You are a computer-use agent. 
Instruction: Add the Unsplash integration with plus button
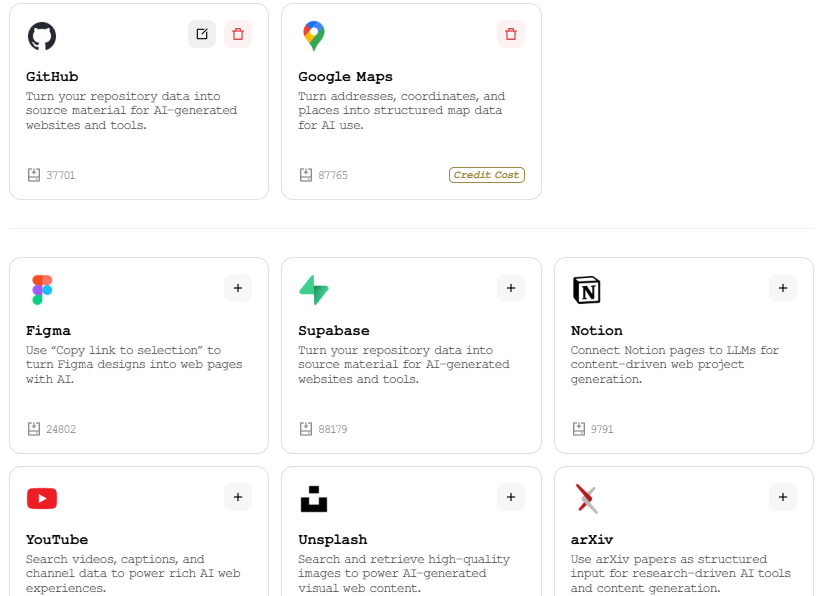pos(511,497)
